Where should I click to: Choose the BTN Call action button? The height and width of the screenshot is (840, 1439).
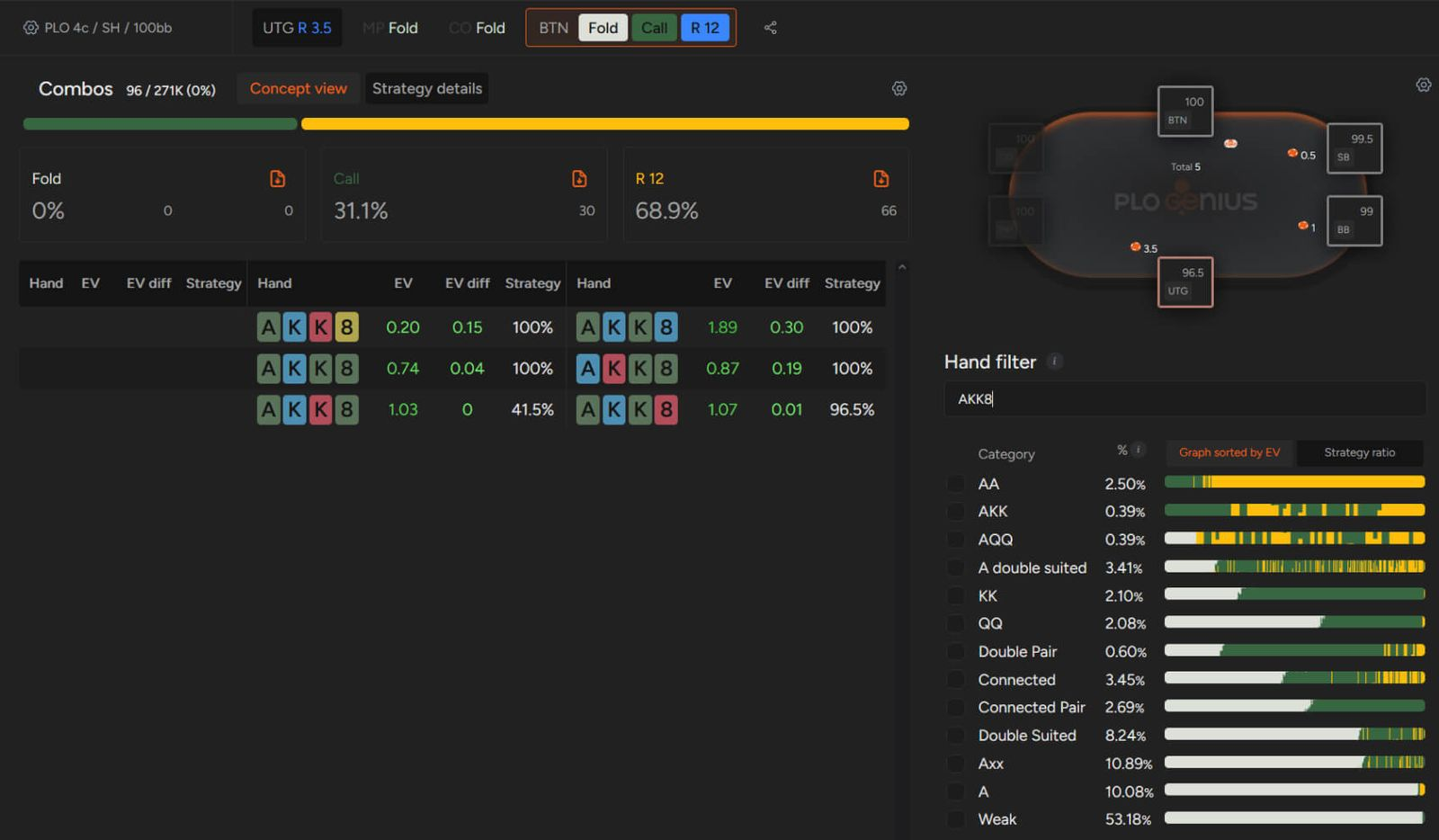(654, 28)
